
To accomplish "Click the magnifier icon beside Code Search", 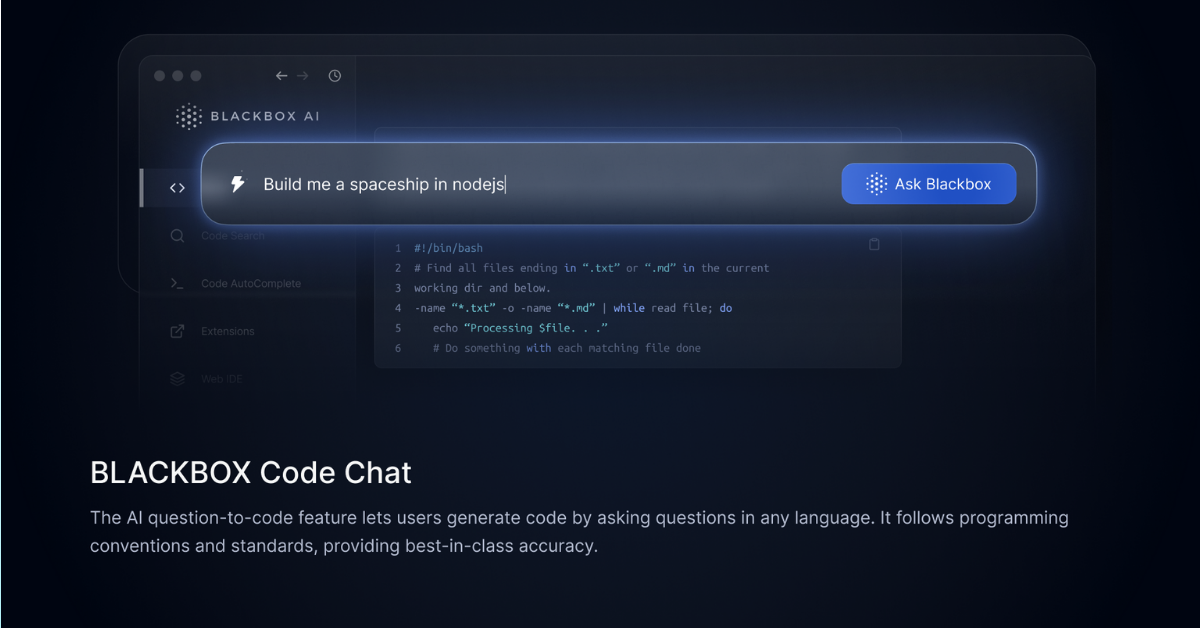I will pos(177,236).
